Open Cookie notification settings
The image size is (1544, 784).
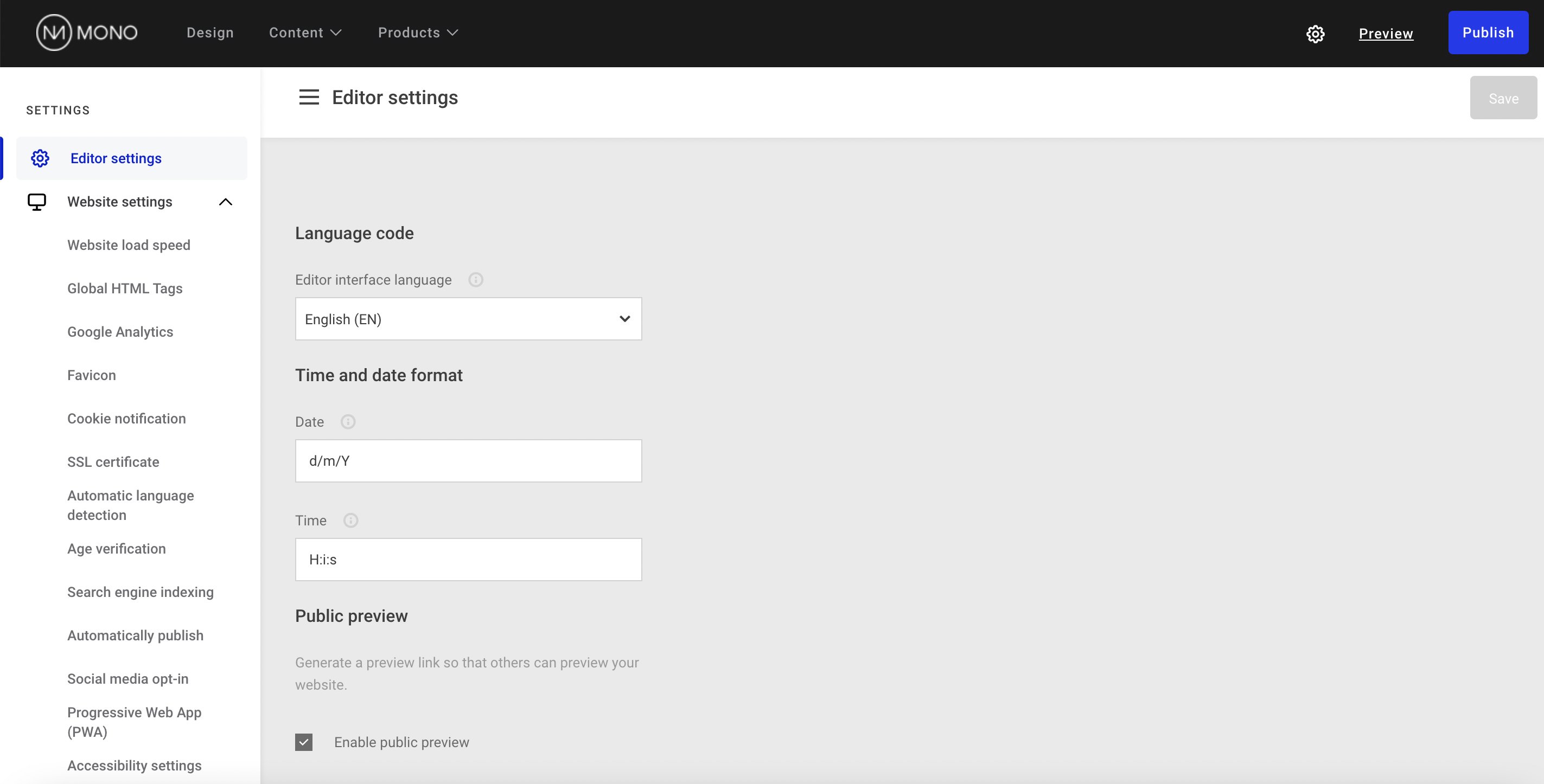coord(126,418)
